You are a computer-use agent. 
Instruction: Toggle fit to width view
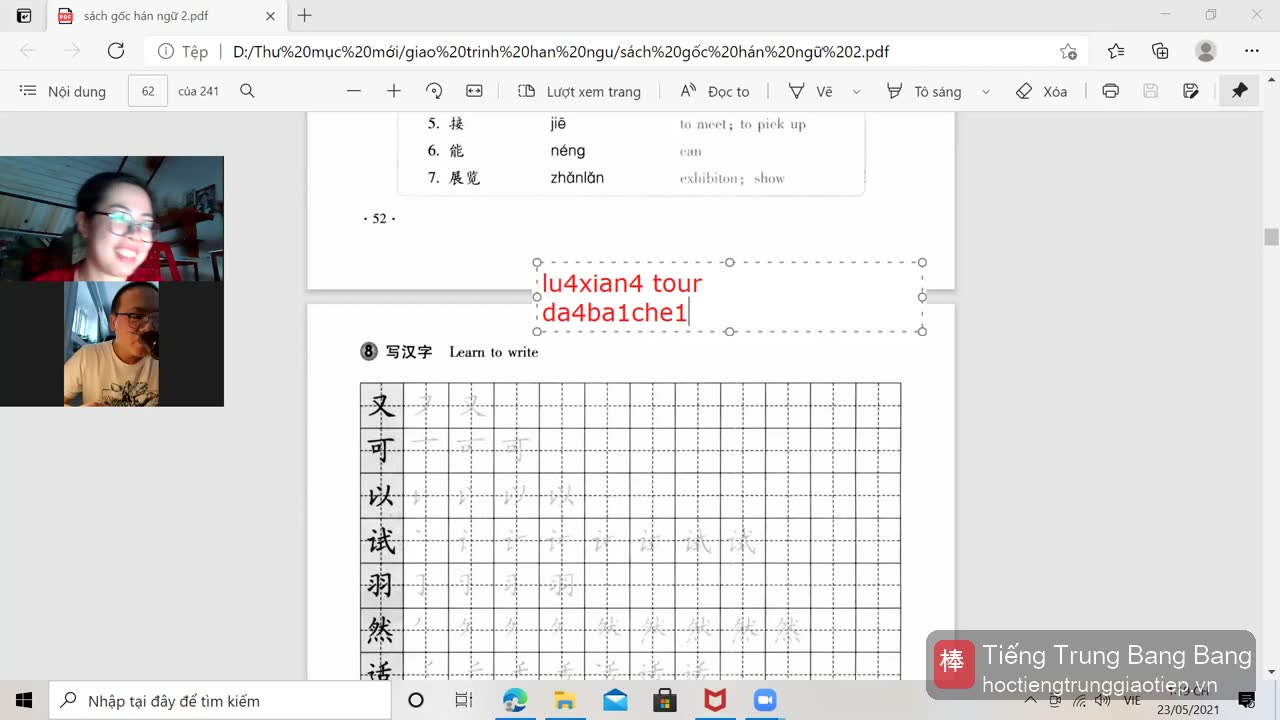point(474,91)
